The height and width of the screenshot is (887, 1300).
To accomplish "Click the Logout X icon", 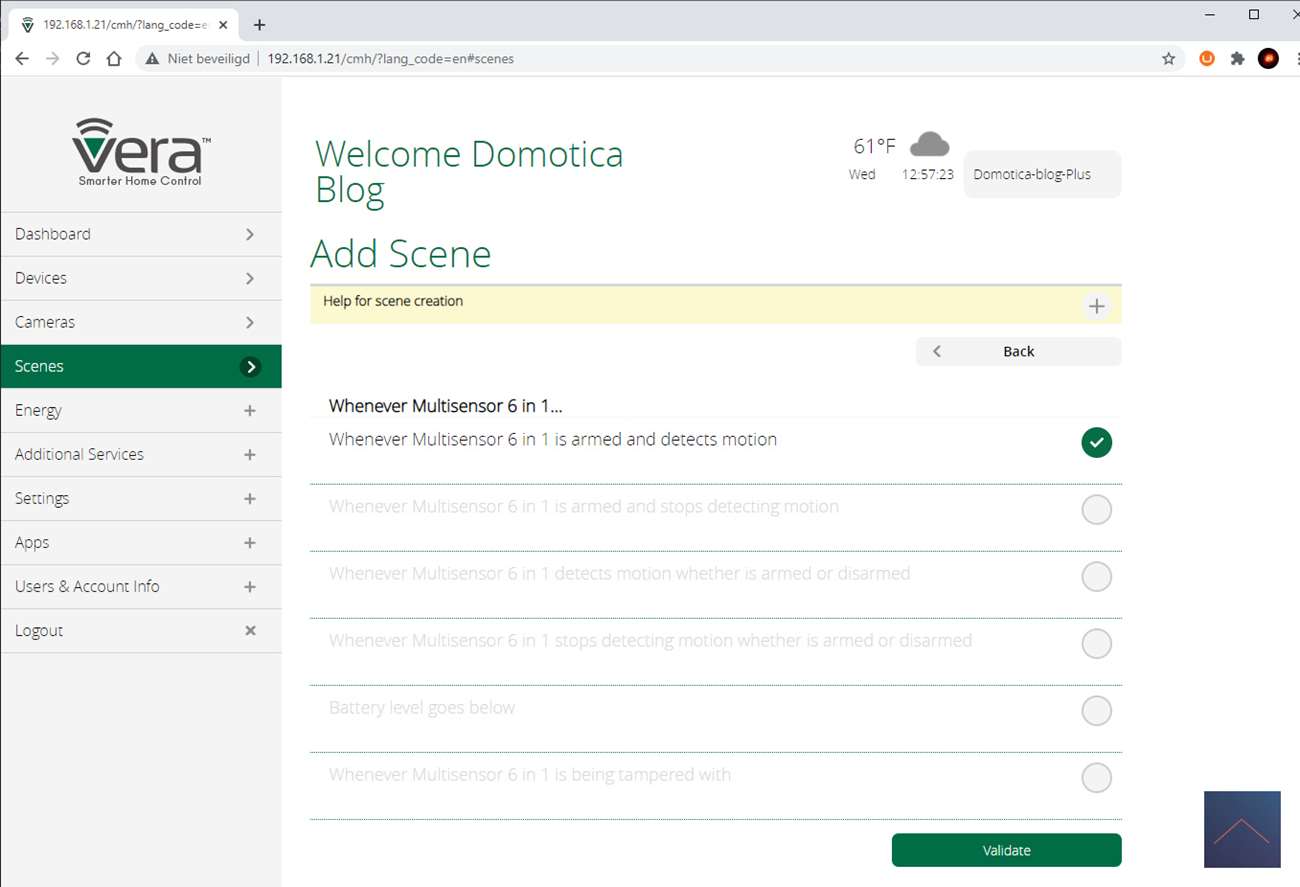I will coord(250,631).
